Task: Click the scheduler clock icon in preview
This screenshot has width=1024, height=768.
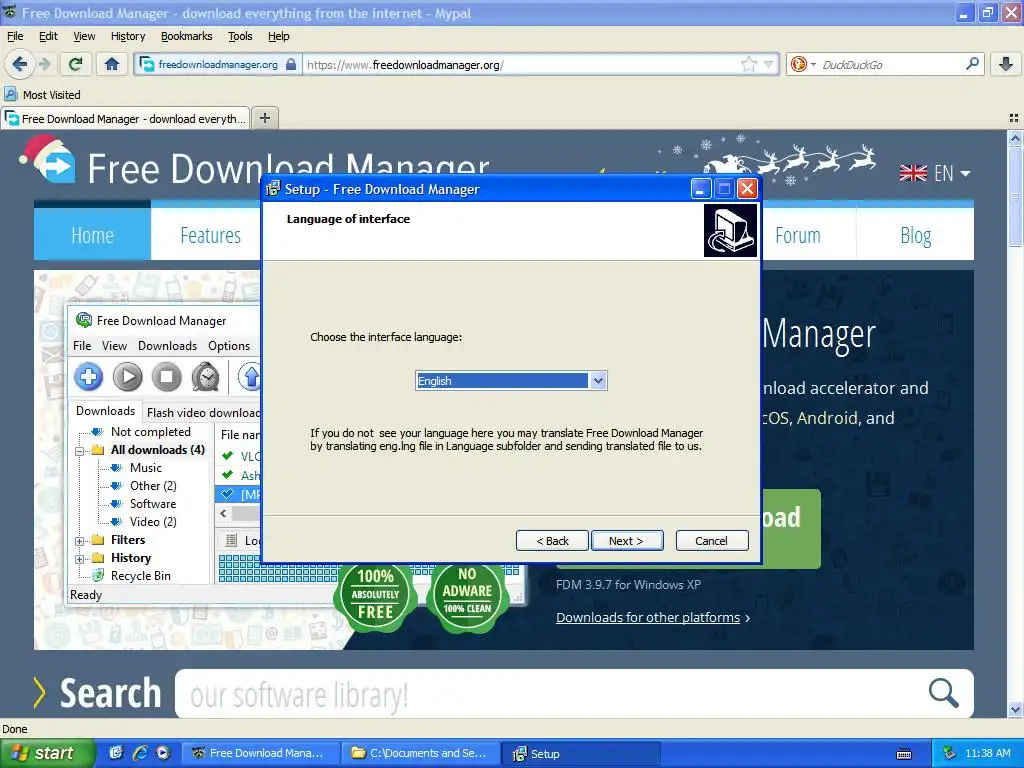Action: tap(206, 377)
